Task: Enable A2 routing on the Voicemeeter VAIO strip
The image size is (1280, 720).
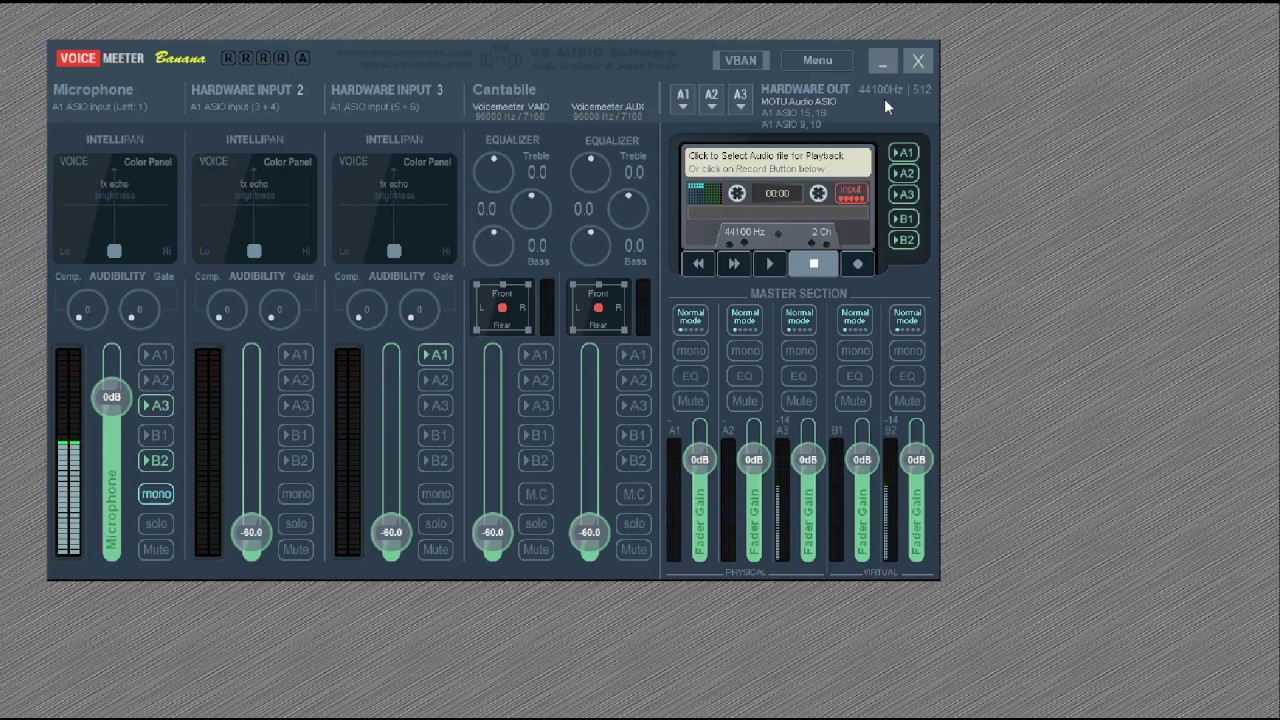Action: tap(536, 380)
